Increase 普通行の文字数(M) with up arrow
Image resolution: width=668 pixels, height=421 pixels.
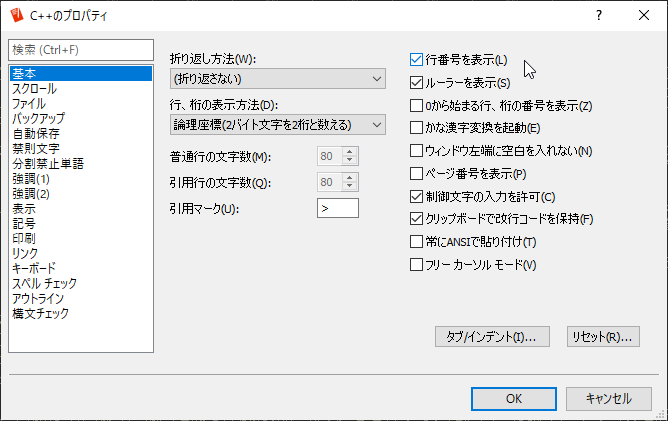pyautogui.click(x=350, y=152)
